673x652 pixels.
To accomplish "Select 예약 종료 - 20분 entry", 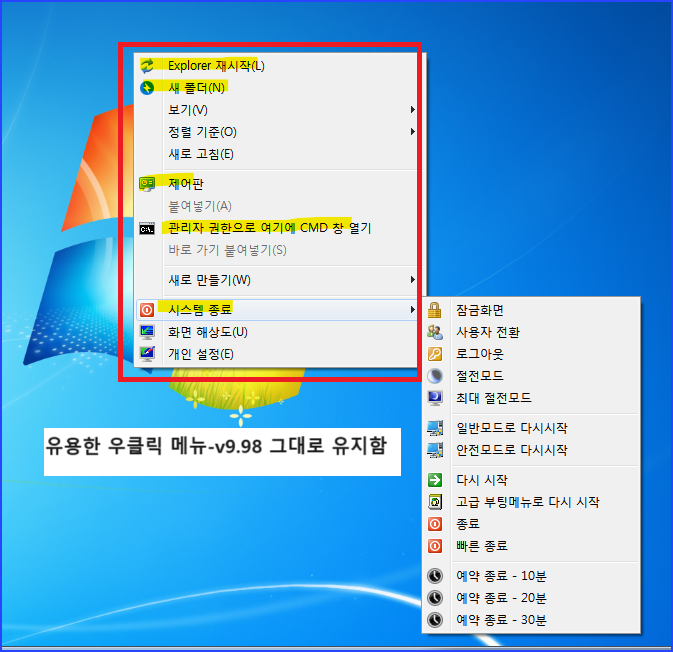I will point(531,598).
